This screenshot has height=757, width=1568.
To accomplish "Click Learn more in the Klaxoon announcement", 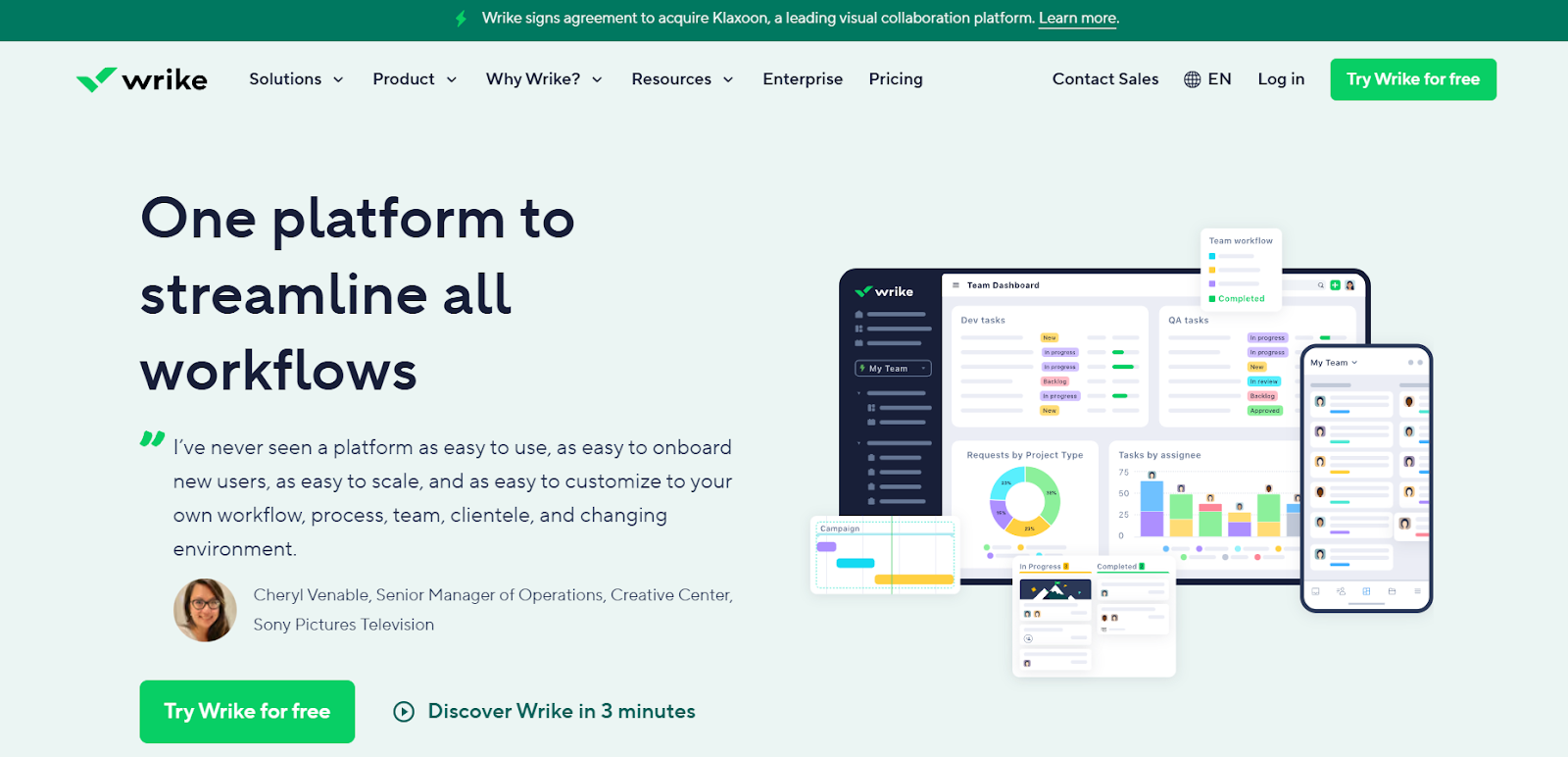I will click(x=1078, y=19).
